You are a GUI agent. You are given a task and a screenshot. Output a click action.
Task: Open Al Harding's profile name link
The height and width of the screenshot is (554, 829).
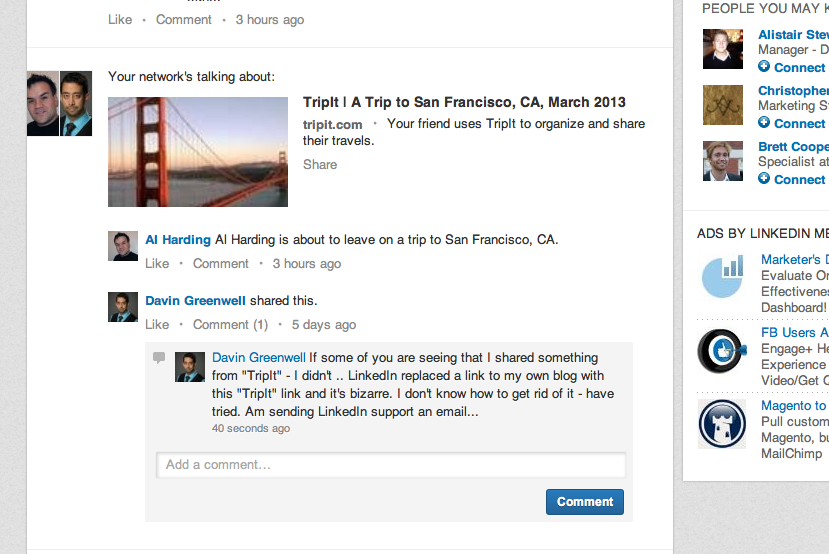click(x=178, y=239)
